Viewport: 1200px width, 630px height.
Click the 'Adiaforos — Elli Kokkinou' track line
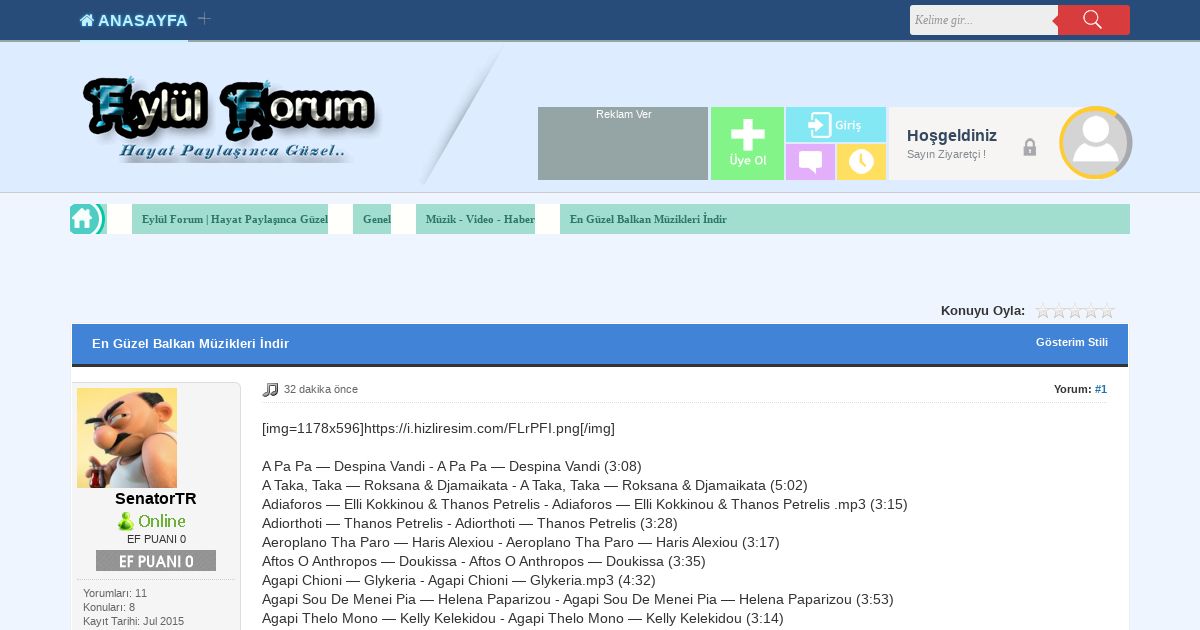point(585,504)
